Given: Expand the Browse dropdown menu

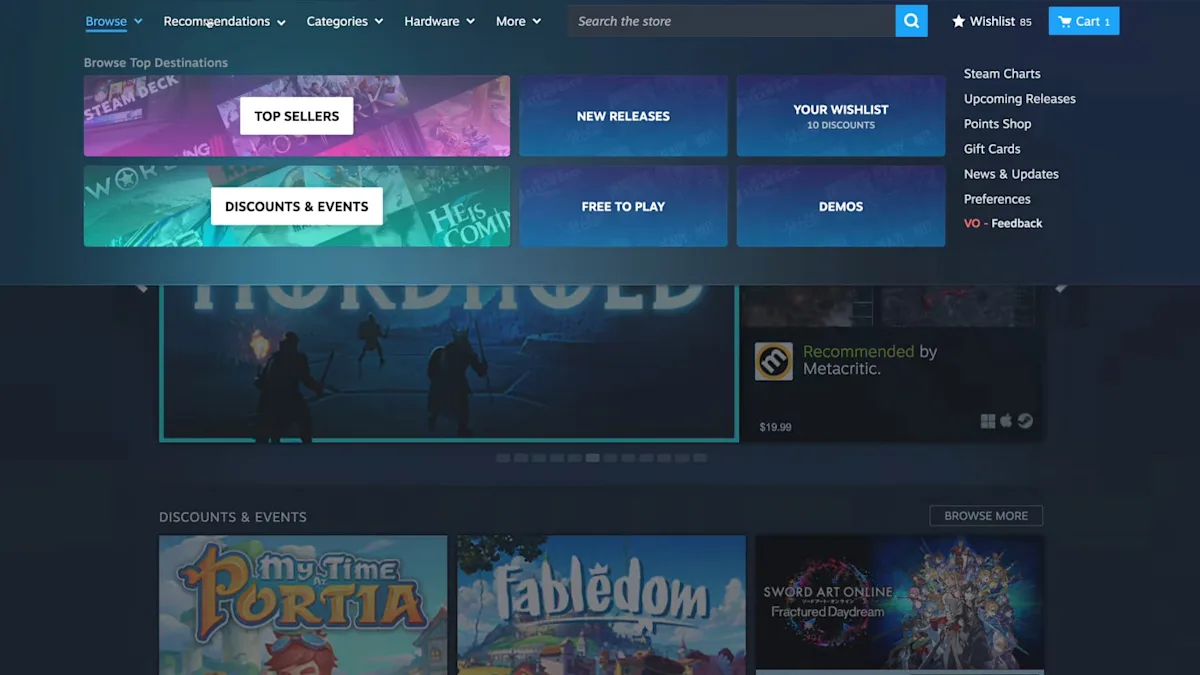Looking at the screenshot, I should [x=113, y=21].
